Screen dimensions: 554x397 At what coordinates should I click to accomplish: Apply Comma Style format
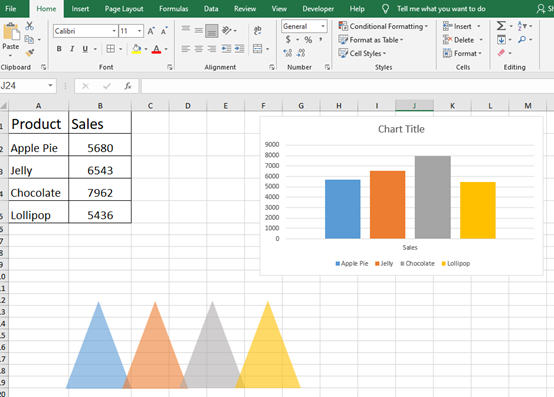click(x=321, y=40)
